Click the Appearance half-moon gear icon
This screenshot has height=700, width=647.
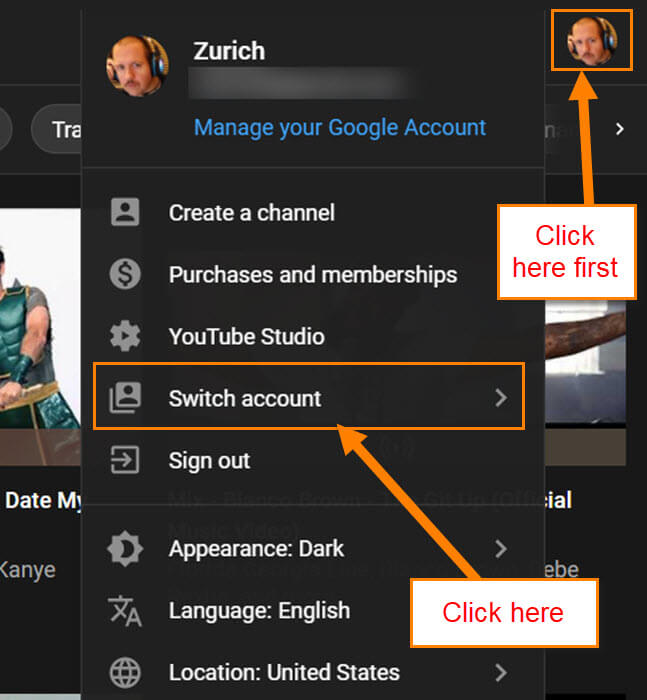[125, 549]
